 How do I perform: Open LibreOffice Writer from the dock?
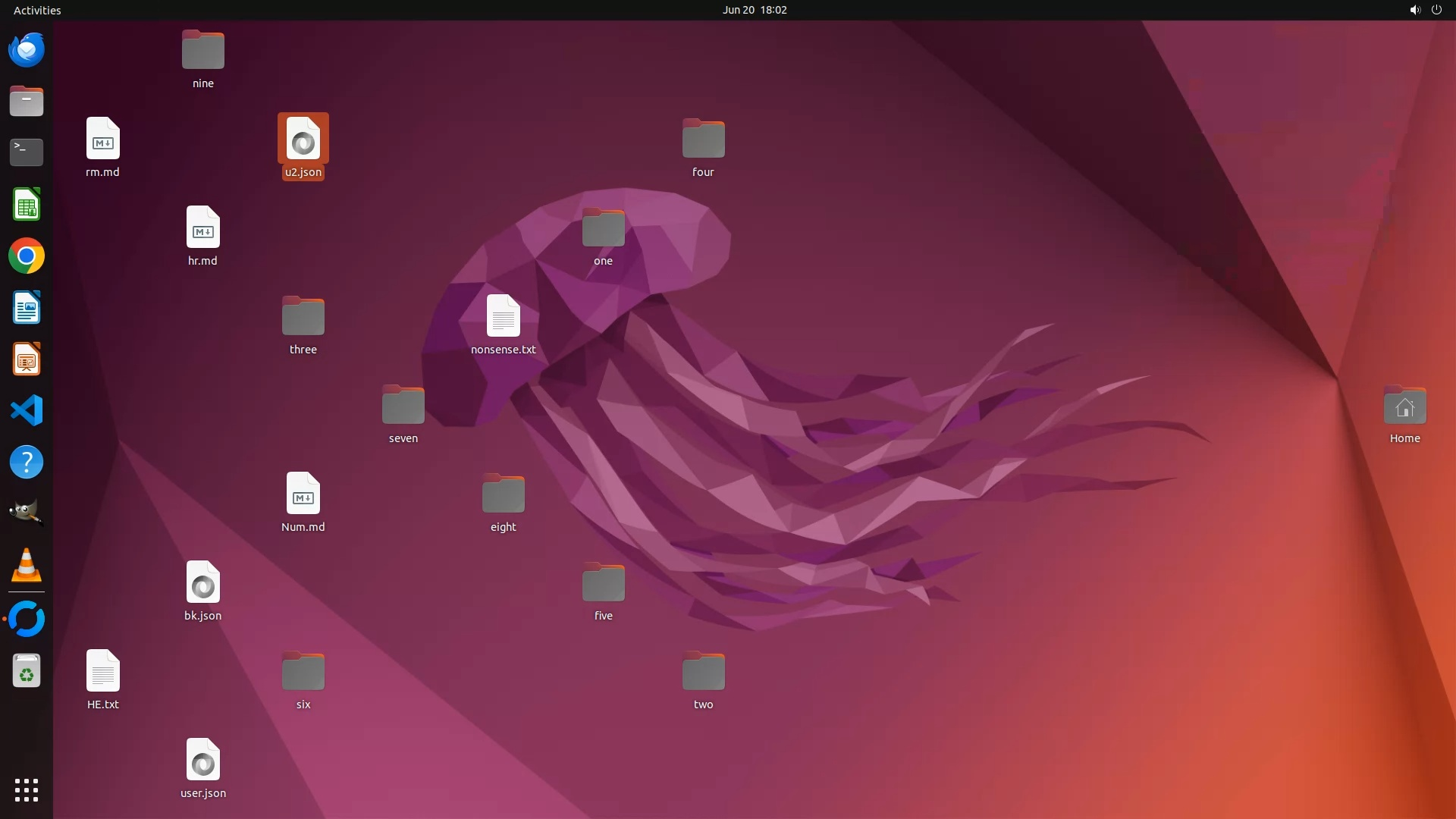pos(27,308)
